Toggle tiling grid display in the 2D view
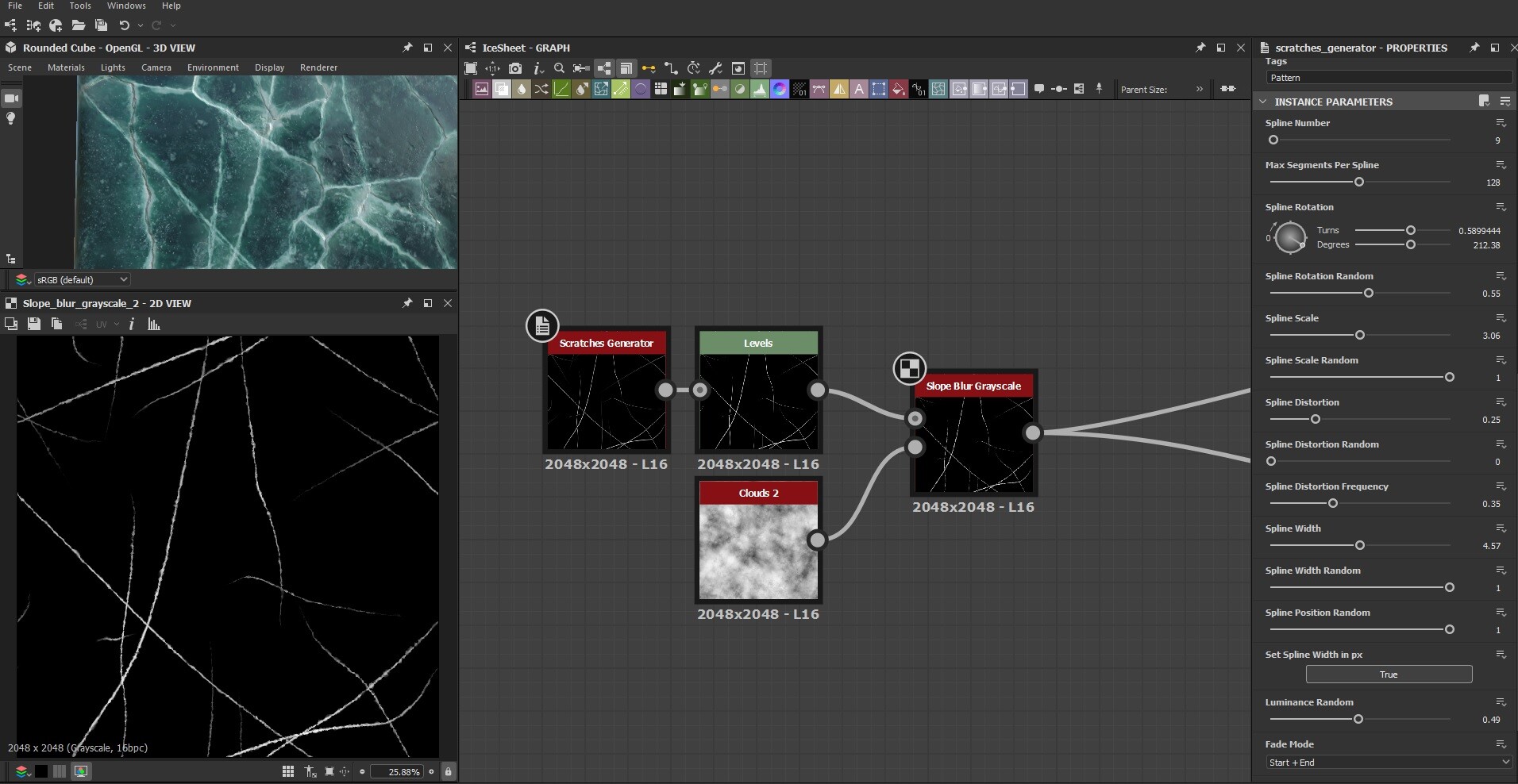 (x=288, y=771)
